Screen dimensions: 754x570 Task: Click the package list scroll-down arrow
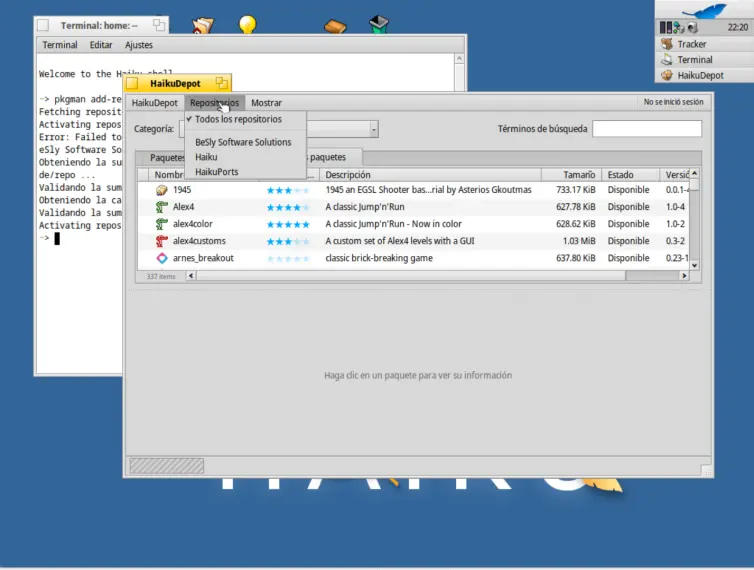point(694,266)
